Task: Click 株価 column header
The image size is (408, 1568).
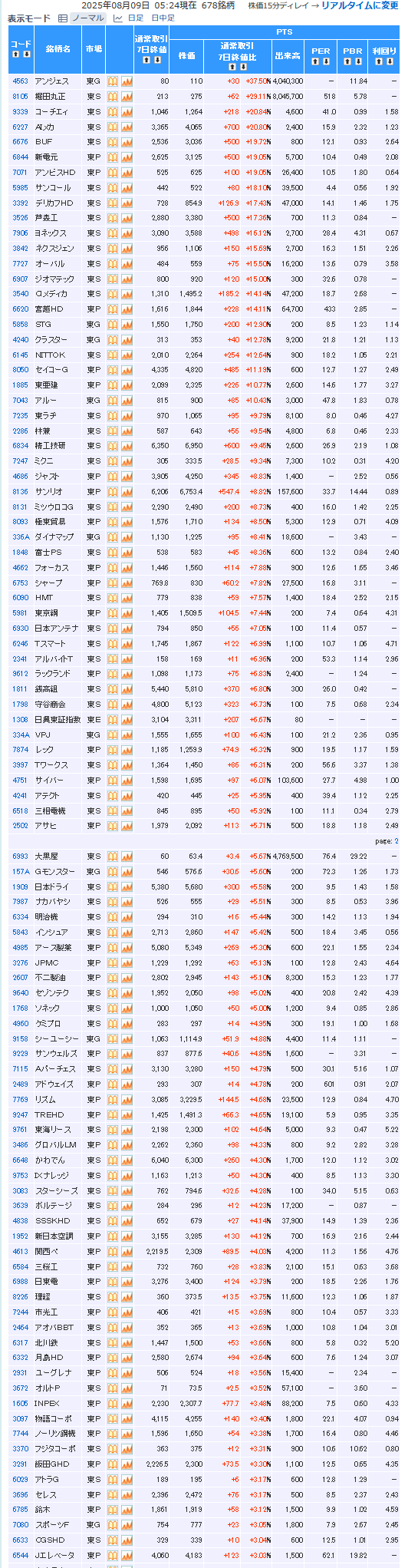Action: [186, 56]
